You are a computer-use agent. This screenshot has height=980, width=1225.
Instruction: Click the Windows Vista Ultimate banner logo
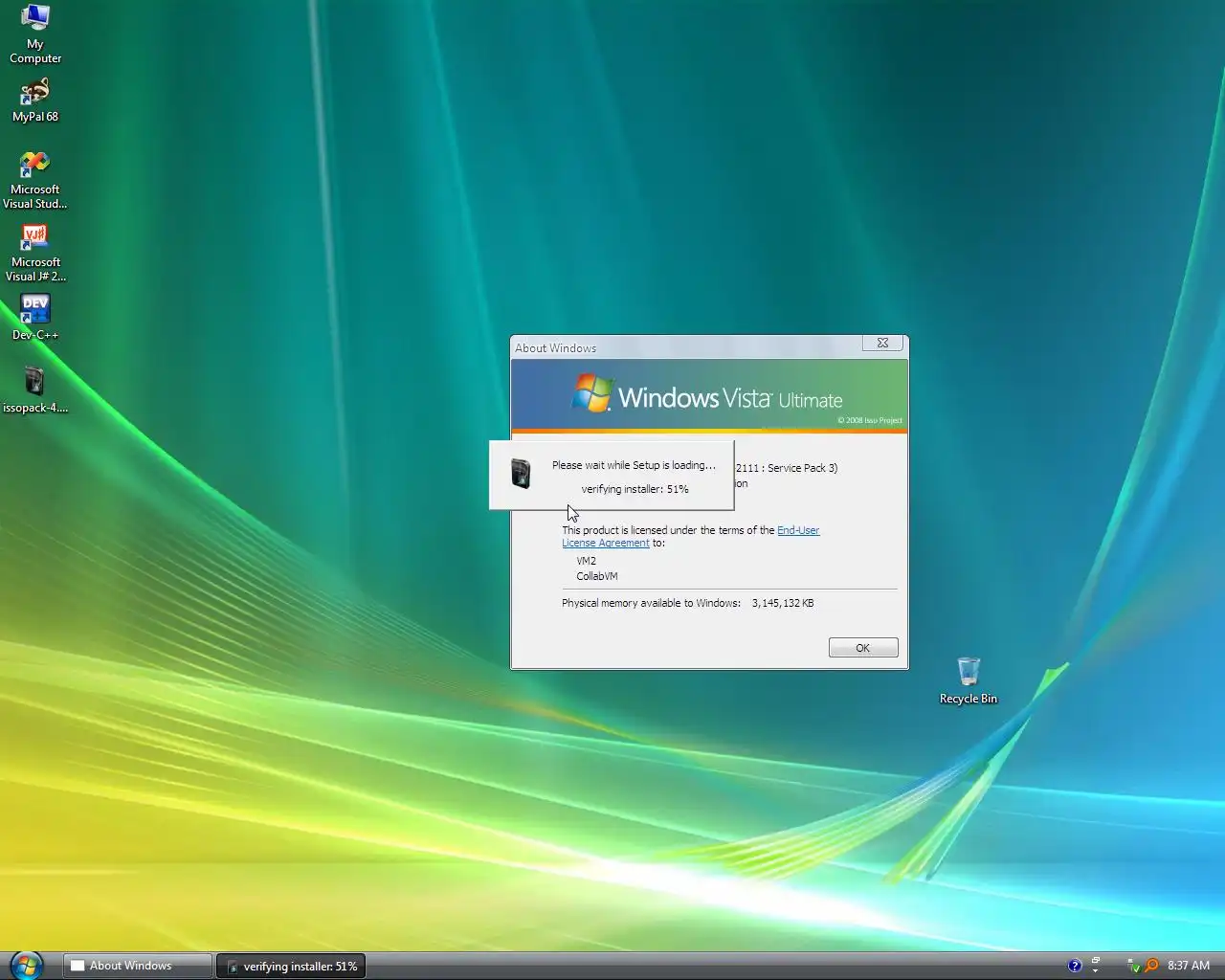(x=708, y=395)
